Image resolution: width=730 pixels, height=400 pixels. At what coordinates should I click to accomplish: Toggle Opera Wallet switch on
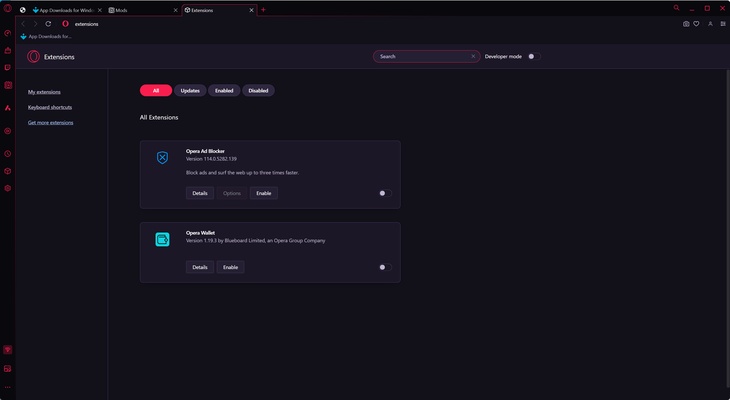point(385,267)
